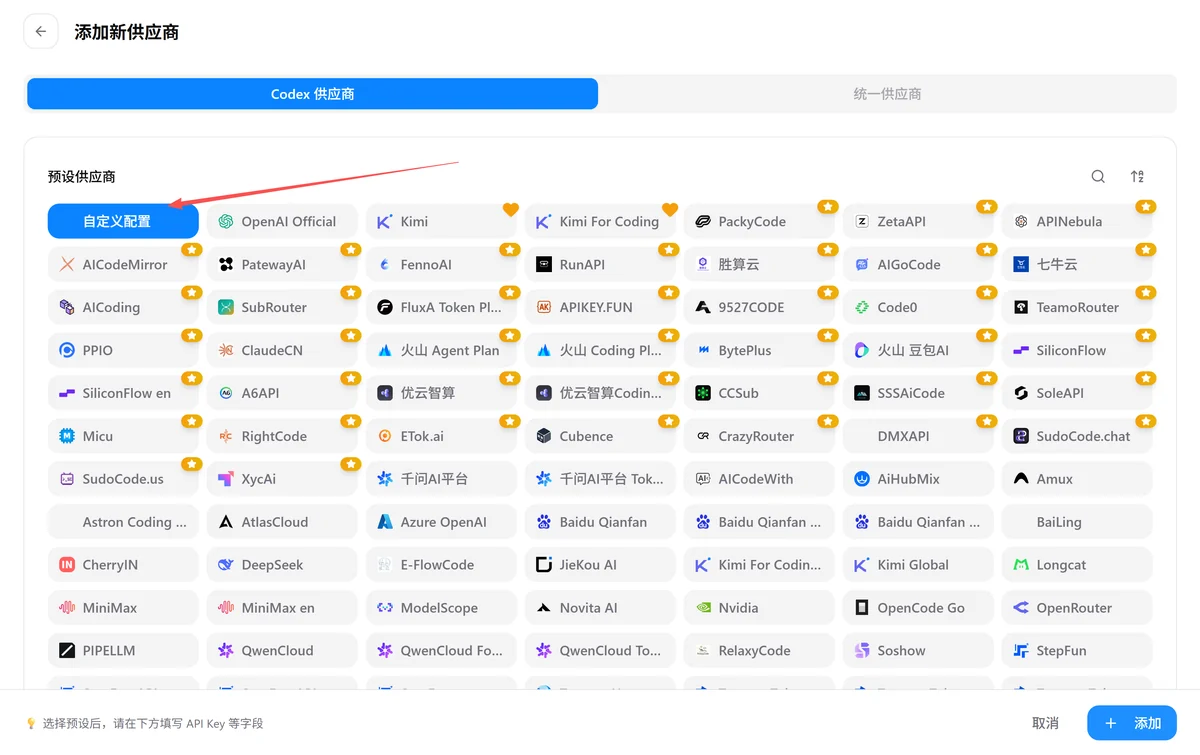Screen dimensions: 1200x755
Task: Select the StepFun preset
Action: [x=1077, y=651]
